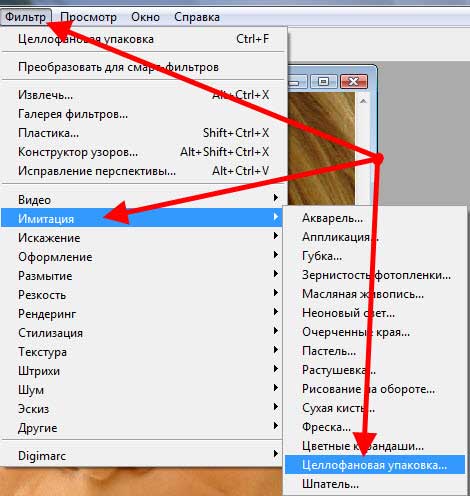Expand the Эскиз submenu
Viewport: 470px width, 496px height.
[143, 408]
